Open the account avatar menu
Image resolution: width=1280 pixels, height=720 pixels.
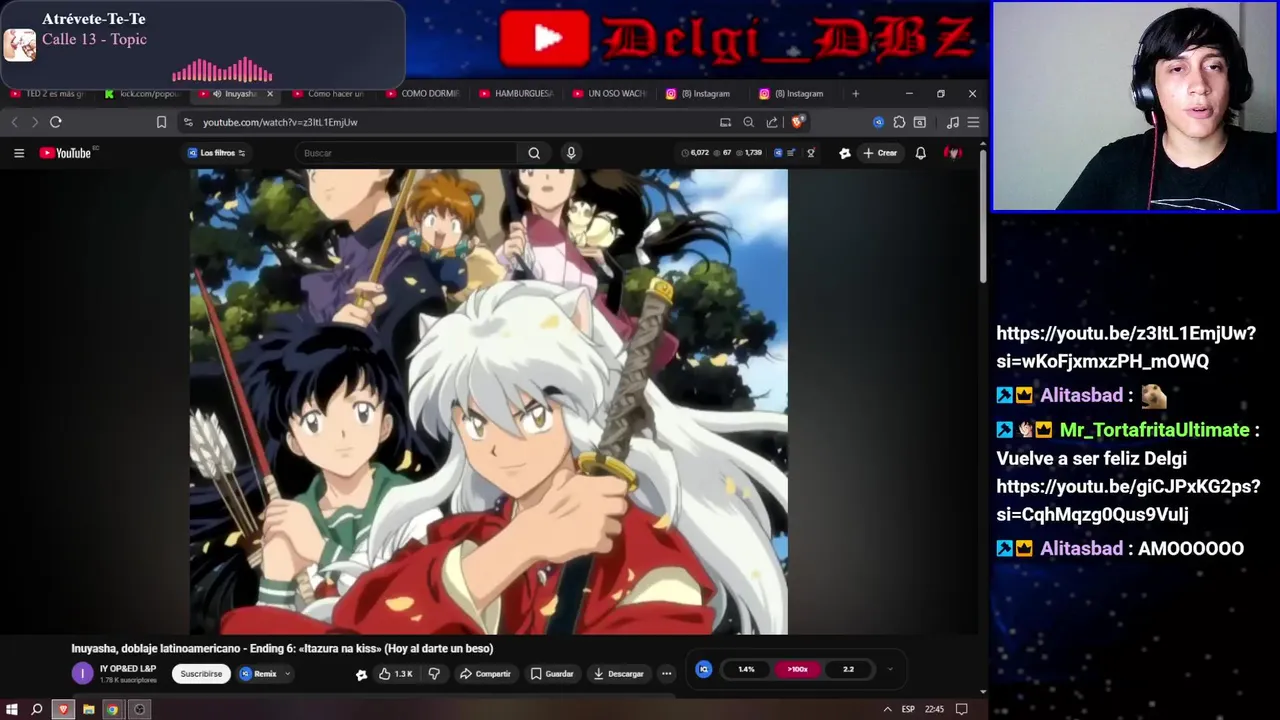(x=954, y=153)
